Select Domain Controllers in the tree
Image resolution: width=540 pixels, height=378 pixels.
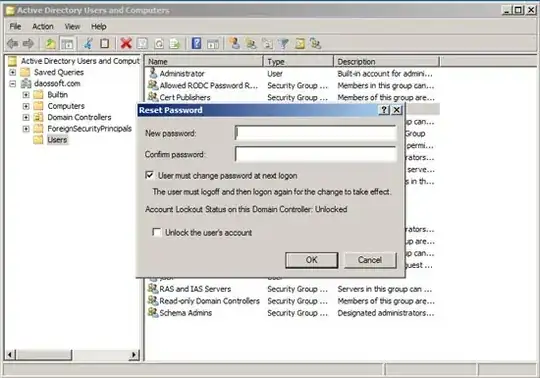(79, 117)
